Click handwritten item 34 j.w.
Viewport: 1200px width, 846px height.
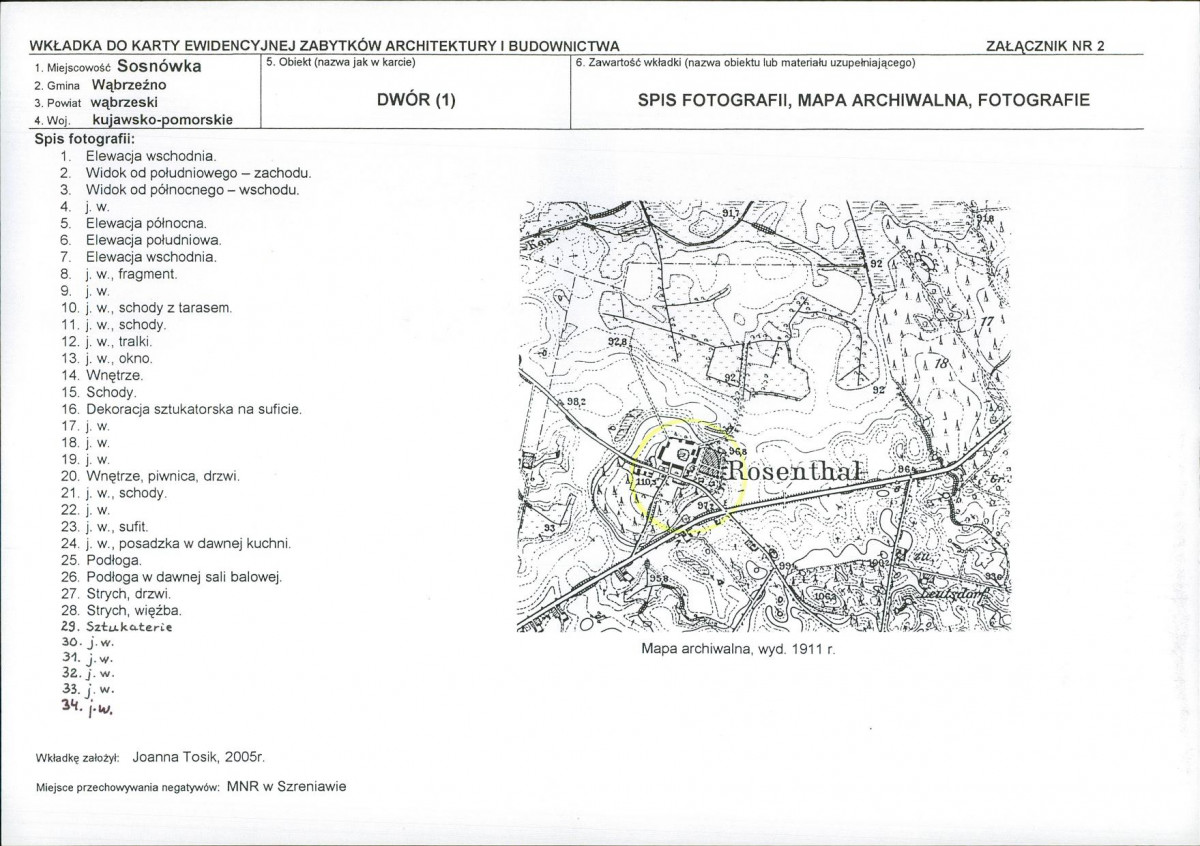click(89, 709)
